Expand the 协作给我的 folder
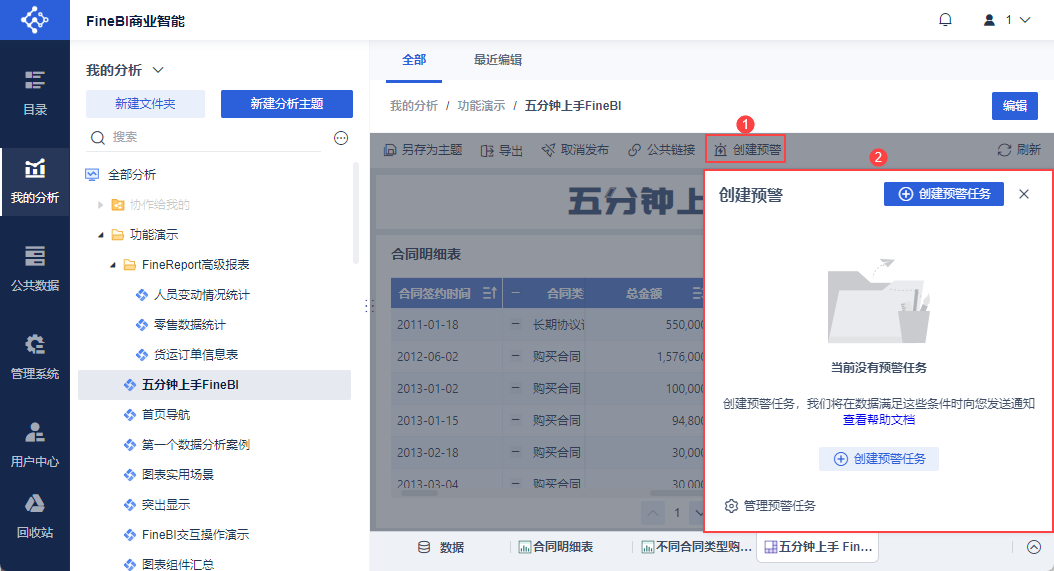 100,204
